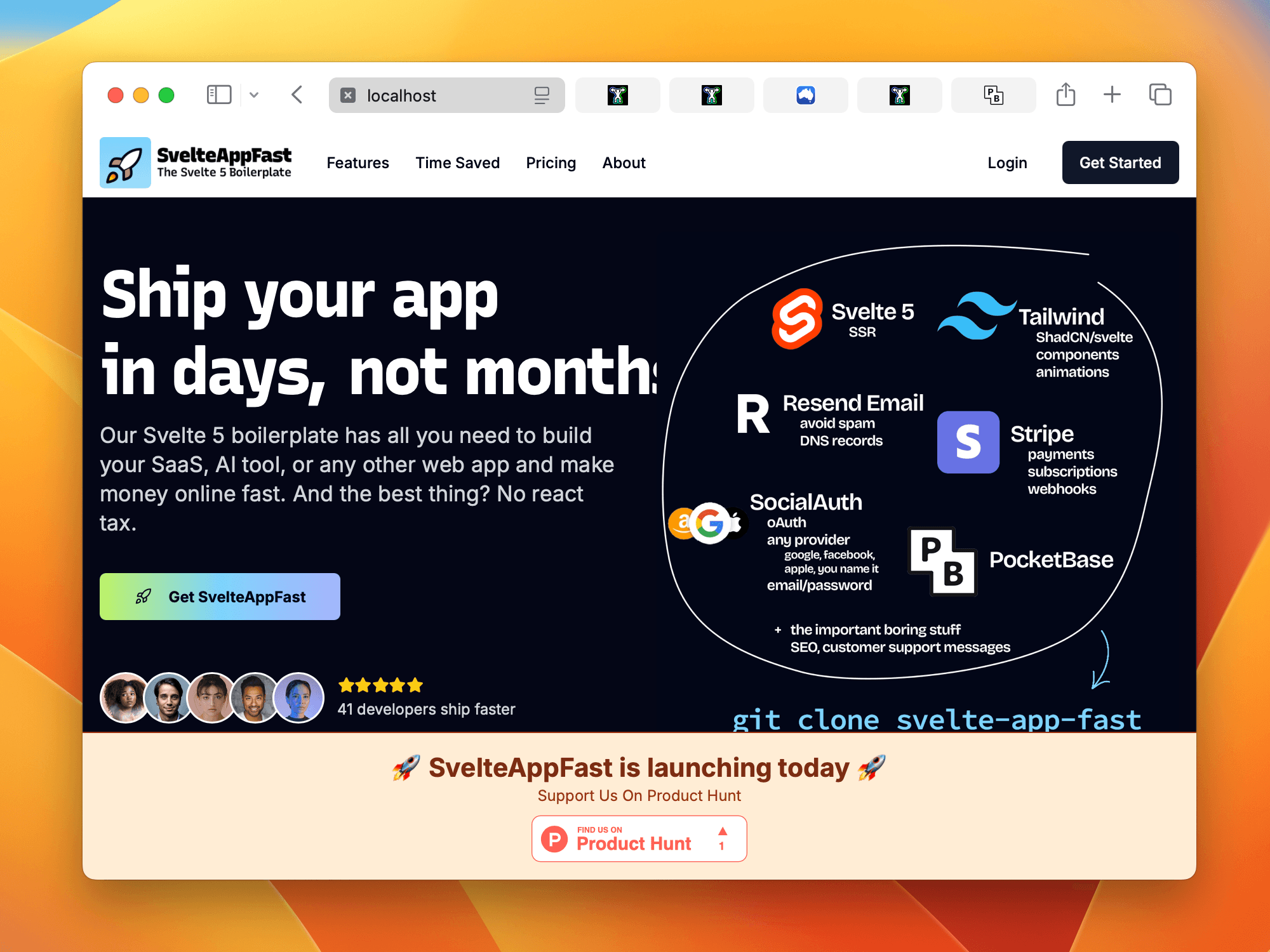
Task: Add a new tab with plus icon
Action: (1112, 95)
